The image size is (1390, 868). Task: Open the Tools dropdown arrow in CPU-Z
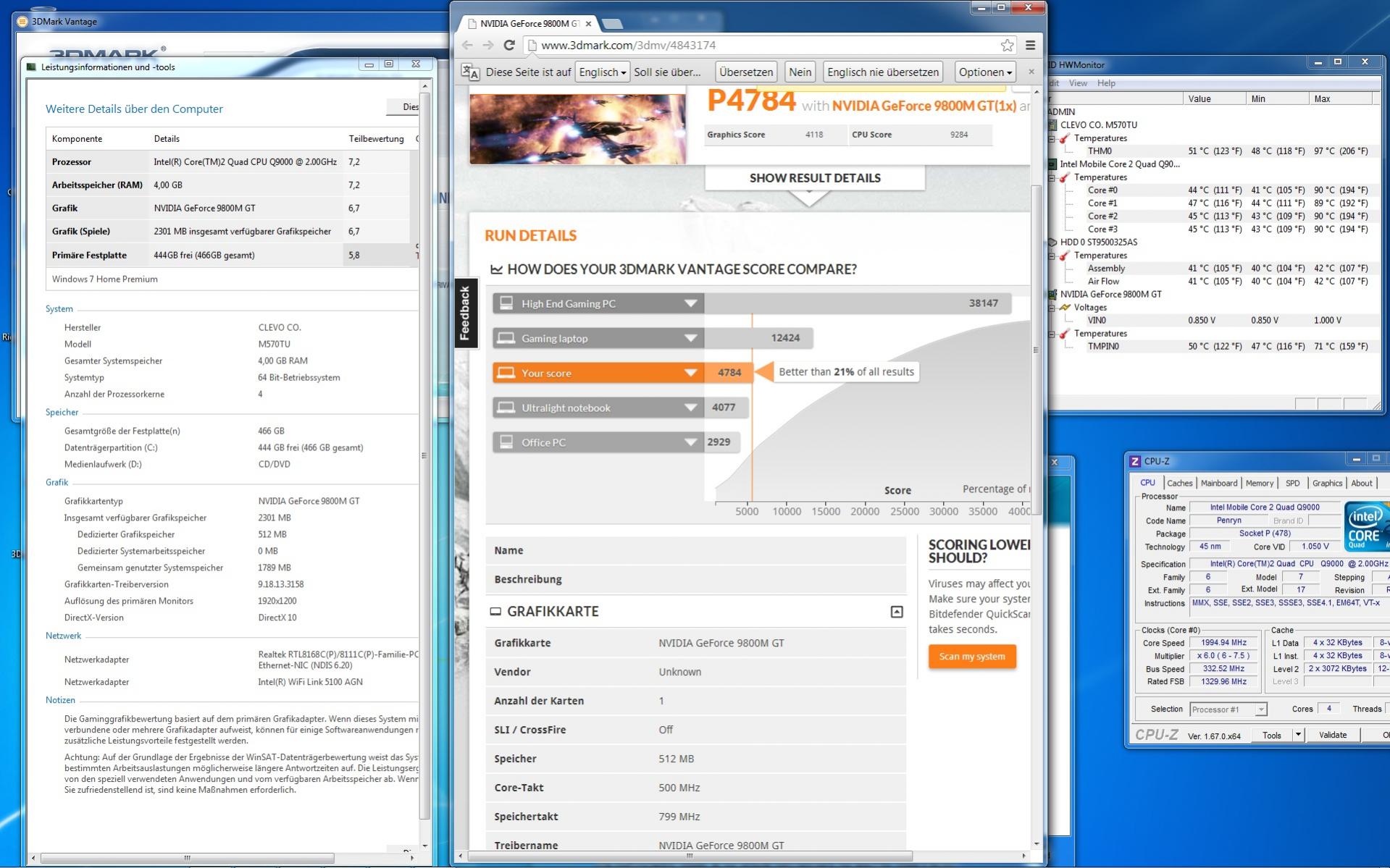click(1297, 735)
